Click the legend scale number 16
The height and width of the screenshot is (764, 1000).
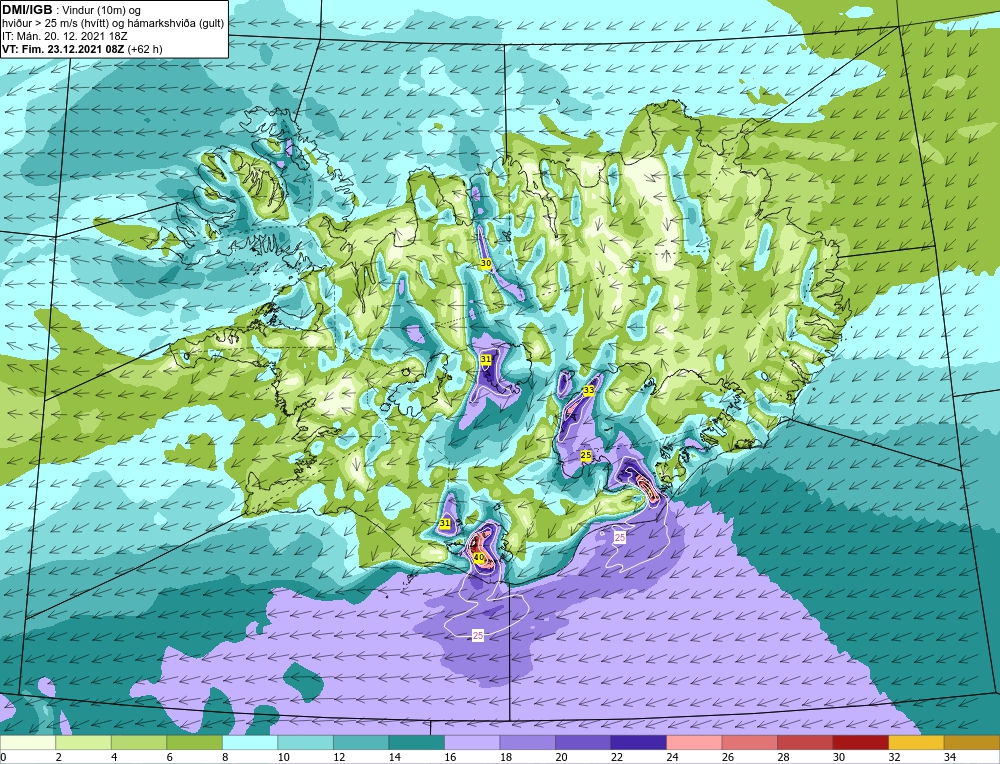click(450, 758)
